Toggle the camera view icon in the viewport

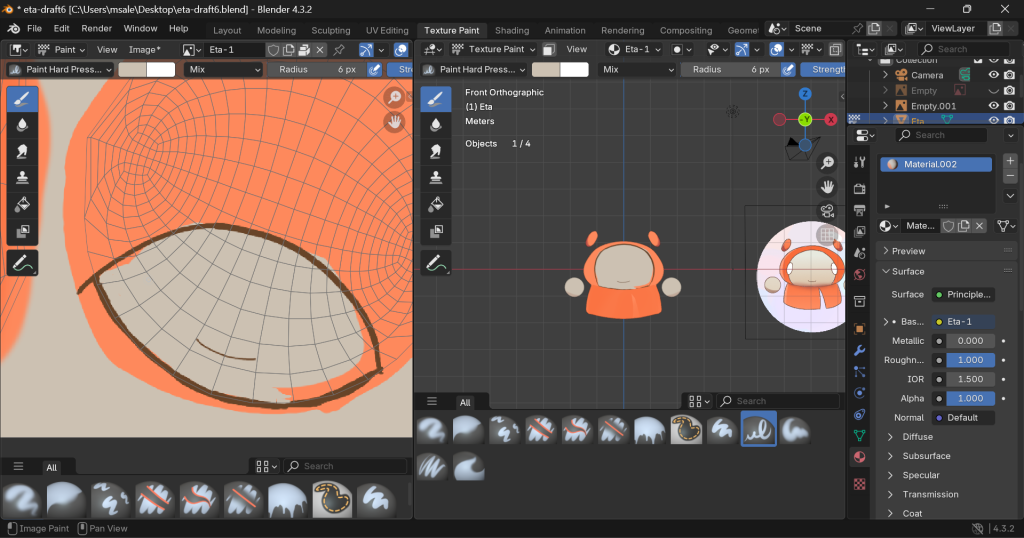click(x=827, y=210)
